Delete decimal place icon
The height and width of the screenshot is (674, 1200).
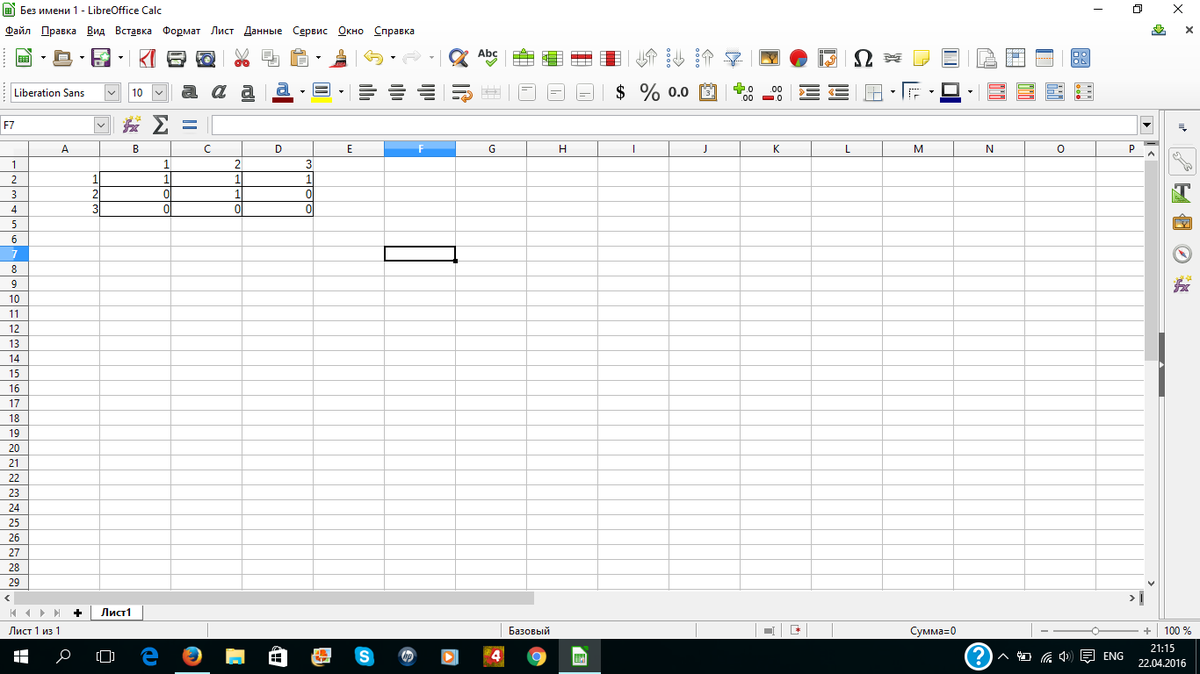772,93
